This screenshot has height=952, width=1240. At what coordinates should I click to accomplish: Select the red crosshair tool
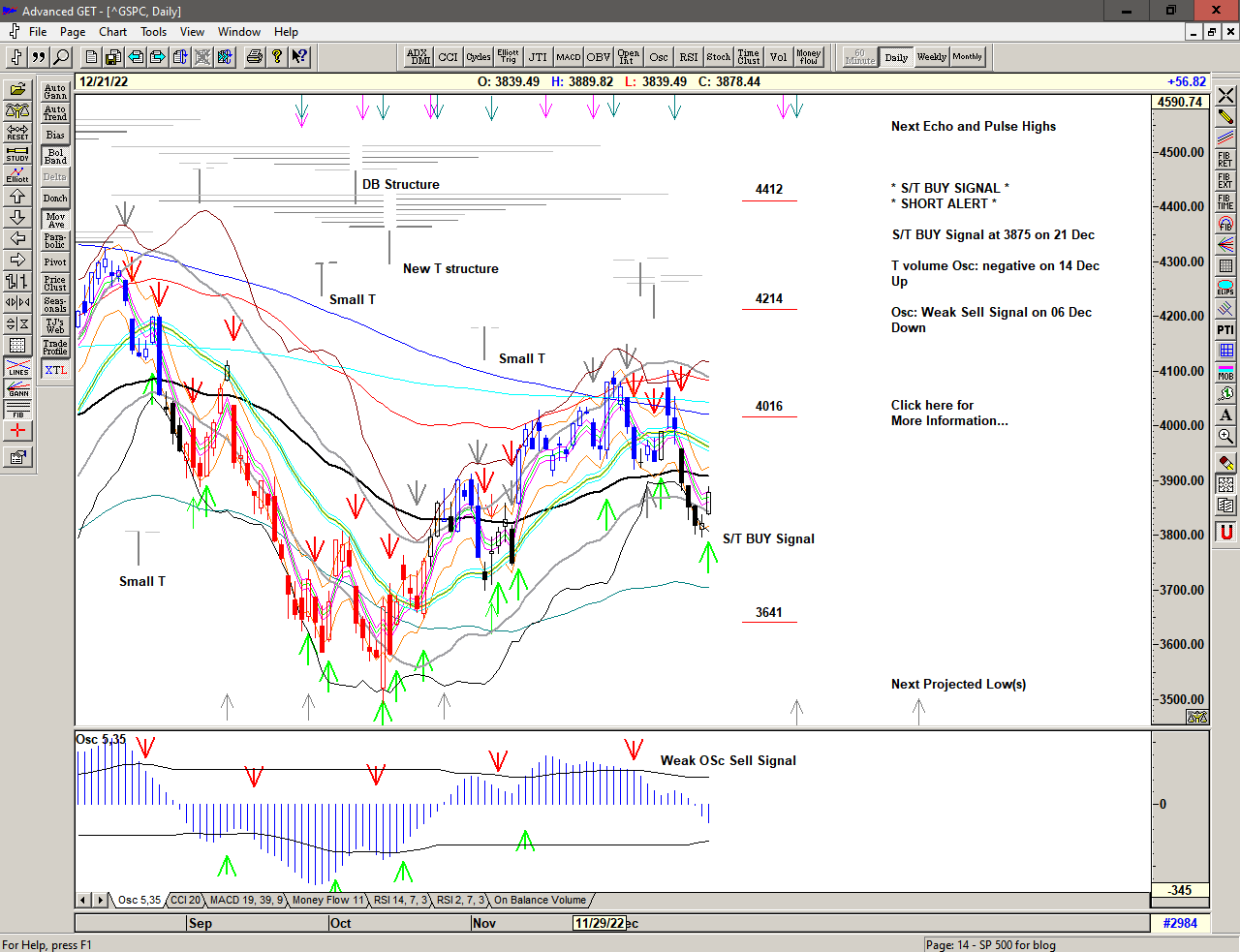[x=17, y=431]
